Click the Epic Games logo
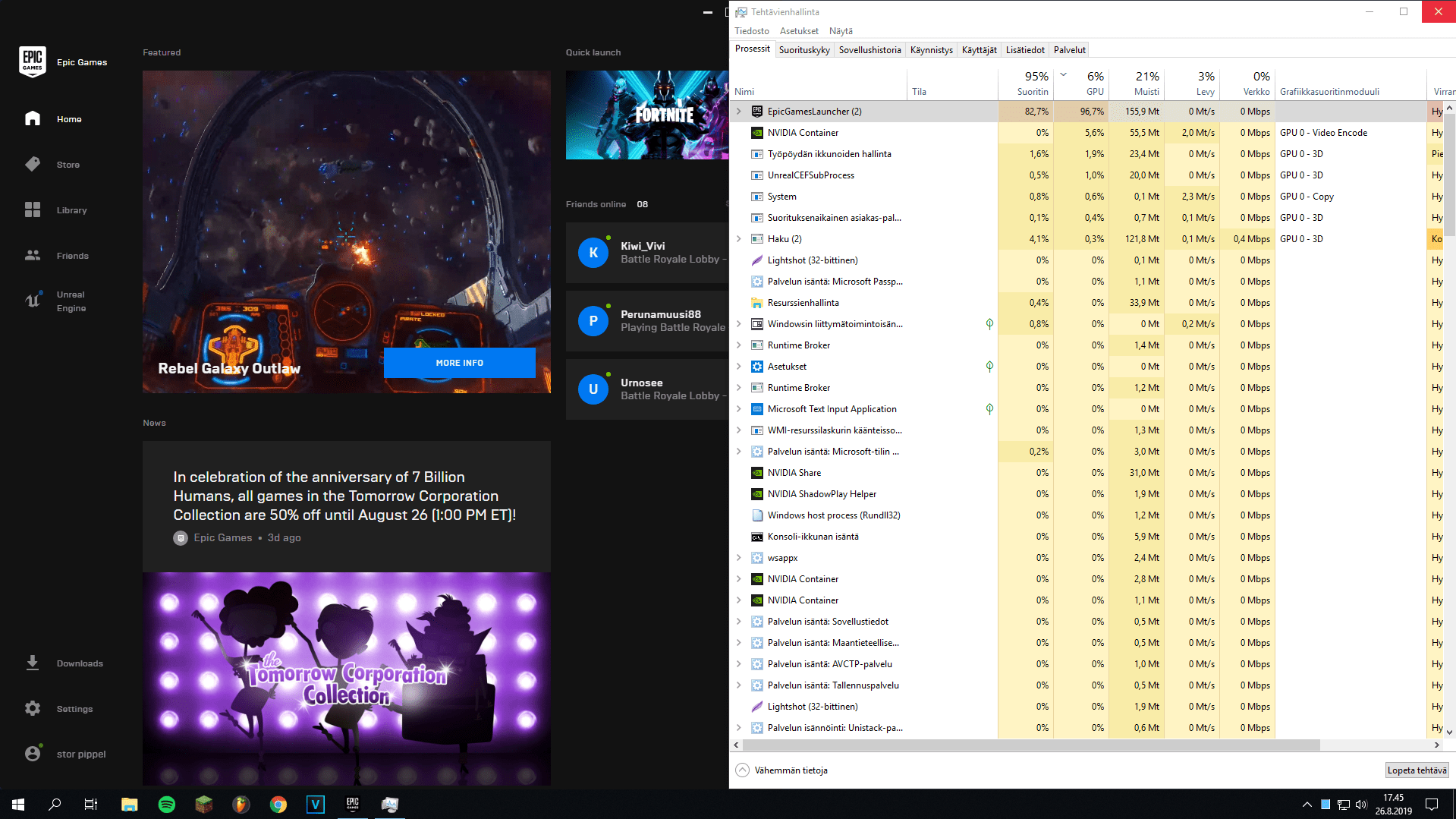Viewport: 1456px width, 819px height. (33, 61)
